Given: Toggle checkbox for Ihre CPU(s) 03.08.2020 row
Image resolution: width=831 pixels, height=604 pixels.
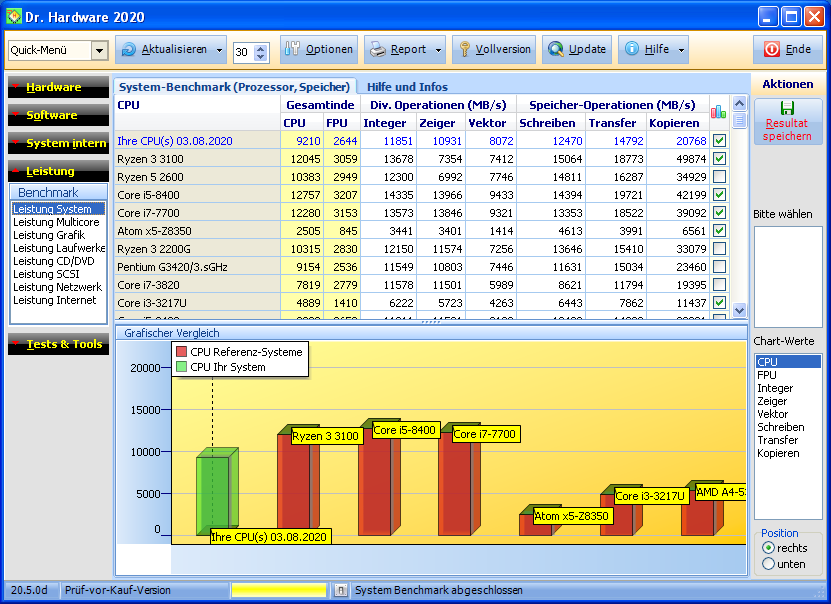Looking at the screenshot, I should 719,141.
